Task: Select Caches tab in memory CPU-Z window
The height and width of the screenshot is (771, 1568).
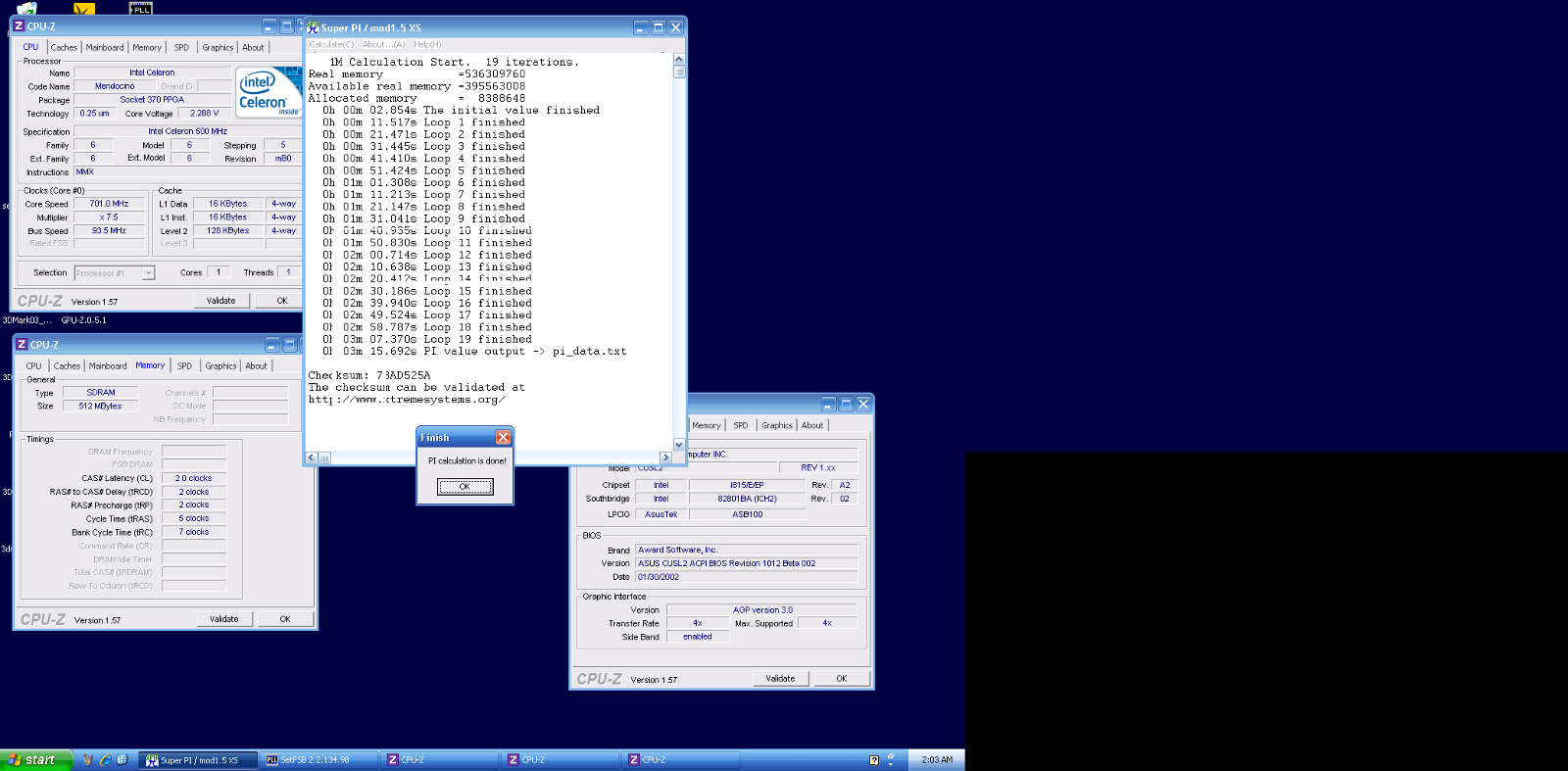Action: coord(67,366)
